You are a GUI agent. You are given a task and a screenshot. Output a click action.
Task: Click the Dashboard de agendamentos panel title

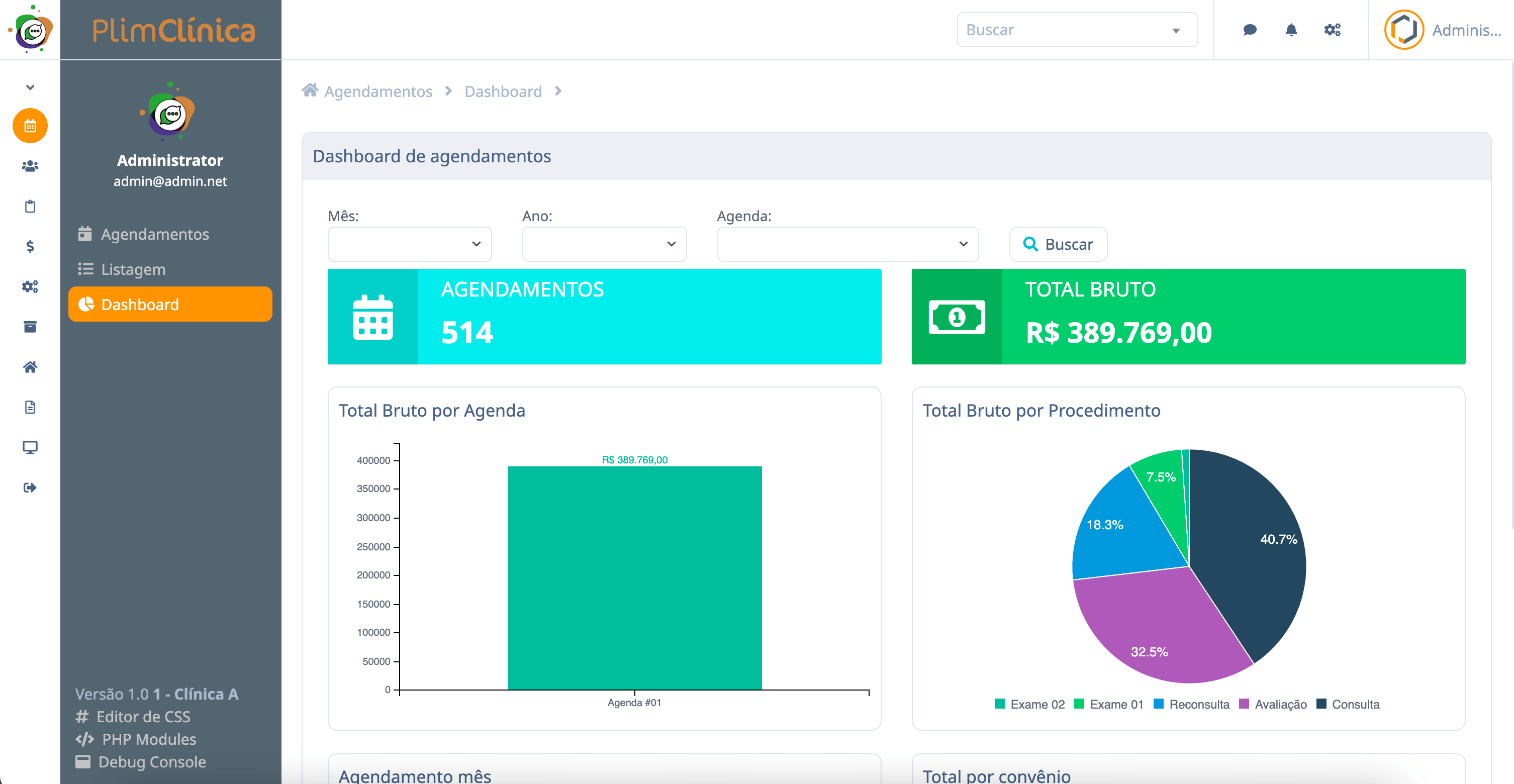pyautogui.click(x=431, y=156)
